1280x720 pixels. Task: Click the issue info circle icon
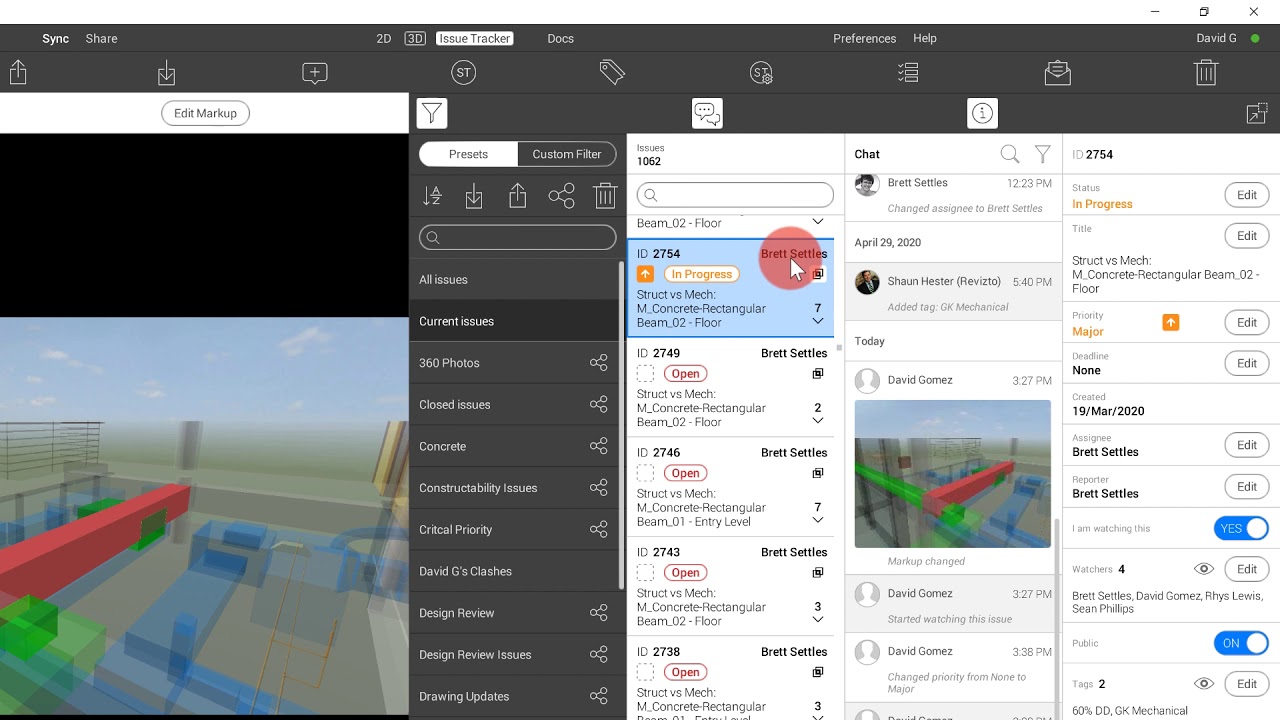982,113
